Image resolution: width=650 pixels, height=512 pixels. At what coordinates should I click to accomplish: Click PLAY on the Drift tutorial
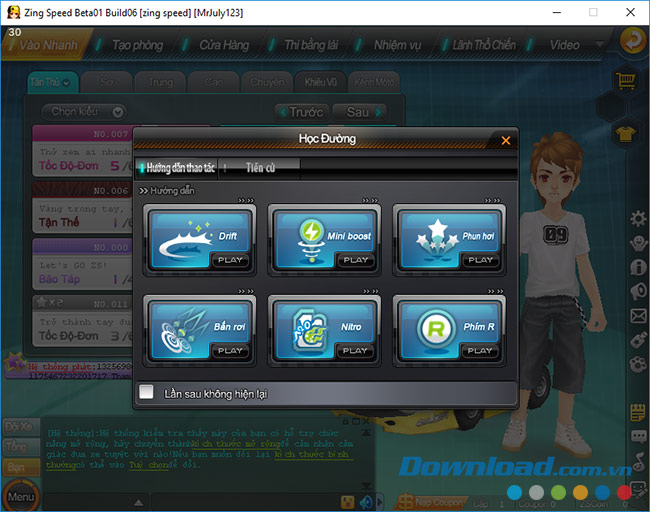coord(231,260)
